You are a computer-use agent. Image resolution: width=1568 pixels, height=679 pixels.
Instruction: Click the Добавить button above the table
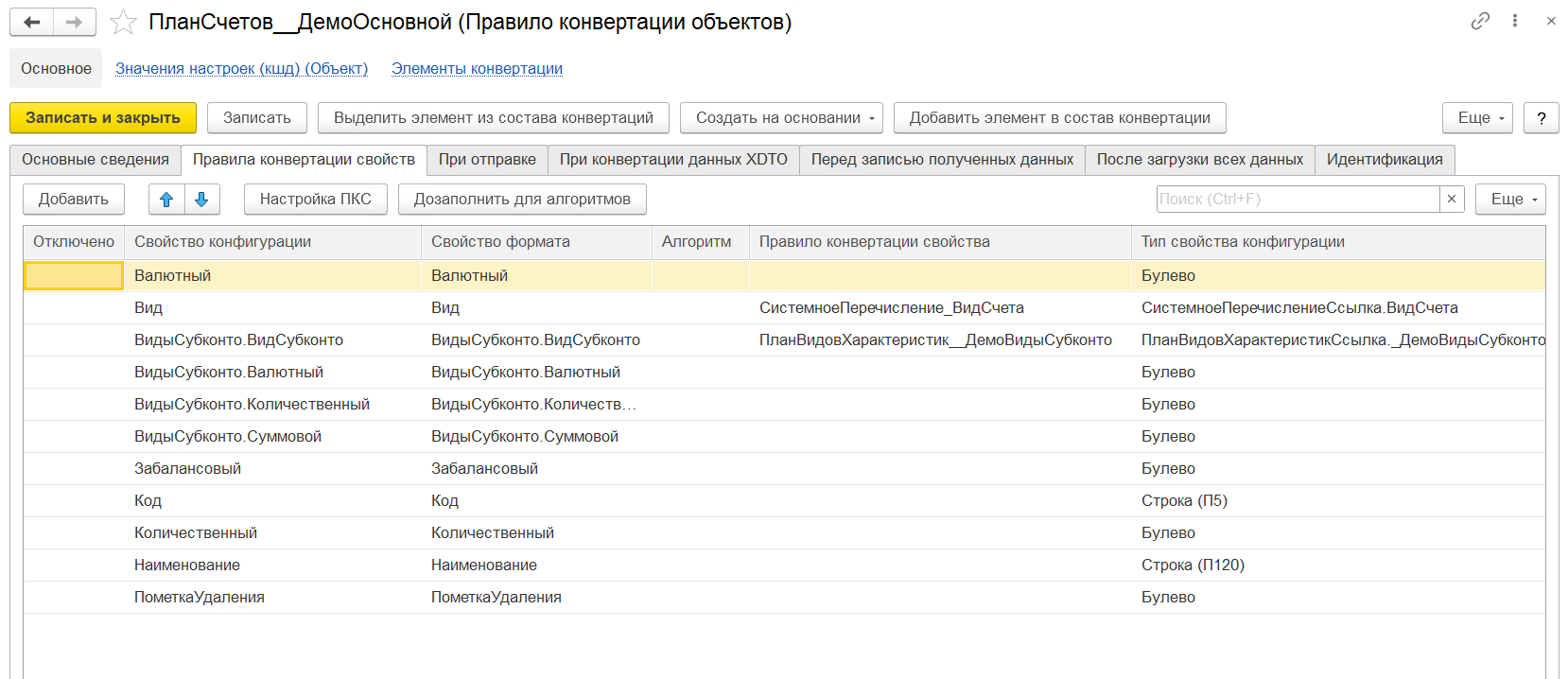tap(74, 199)
